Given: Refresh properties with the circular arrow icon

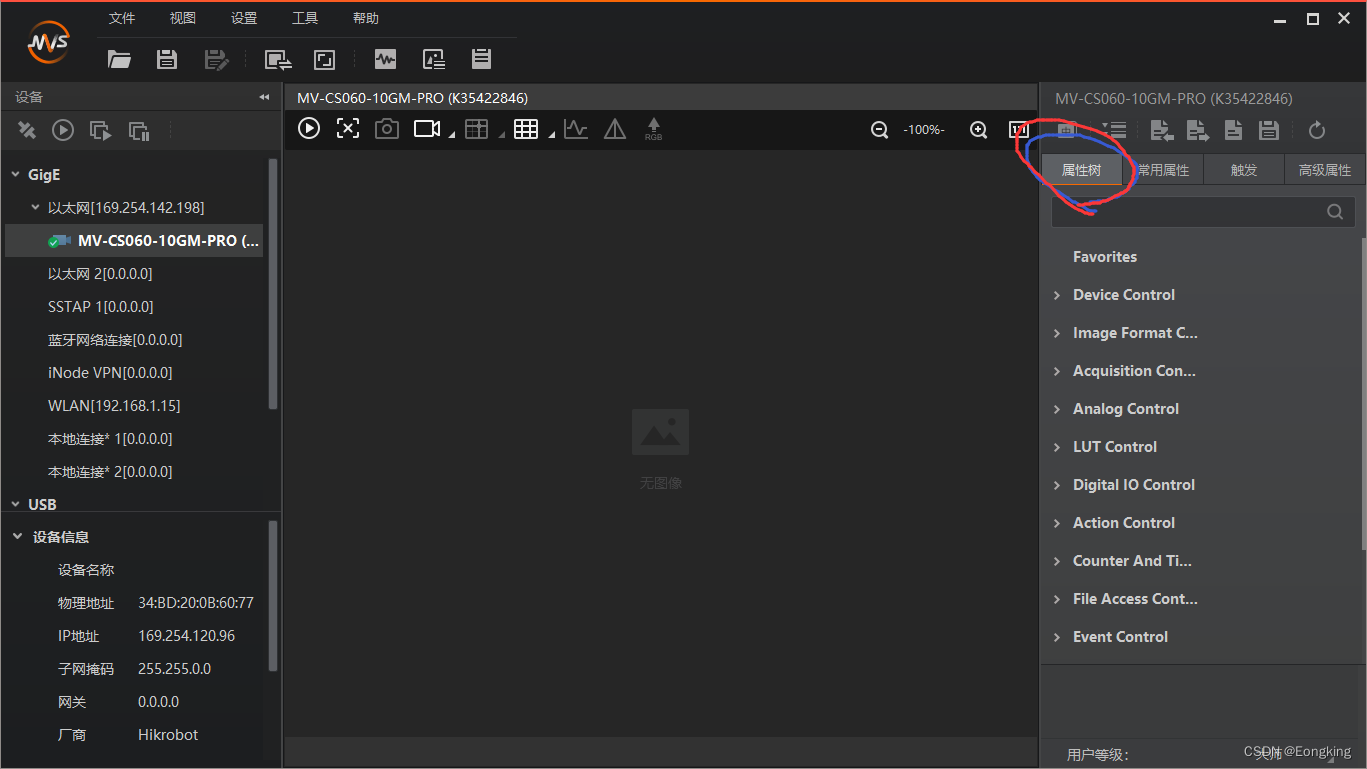Looking at the screenshot, I should coord(1316,130).
